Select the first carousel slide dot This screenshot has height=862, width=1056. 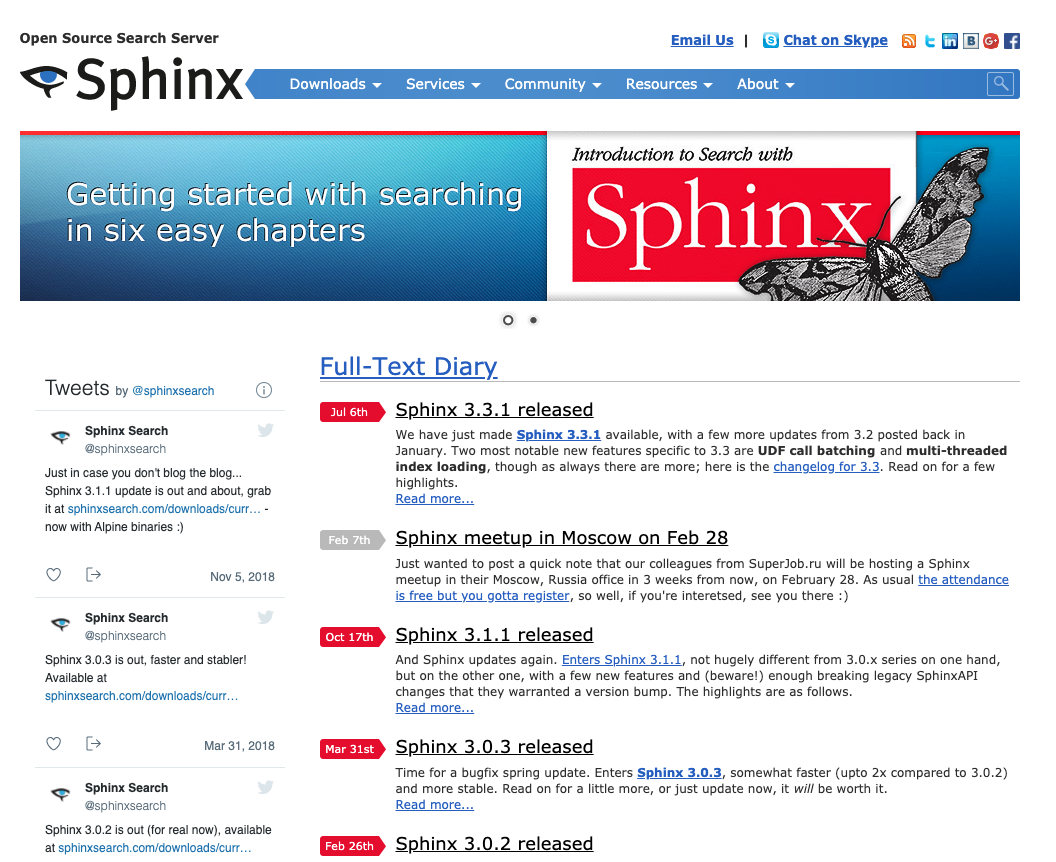(508, 320)
